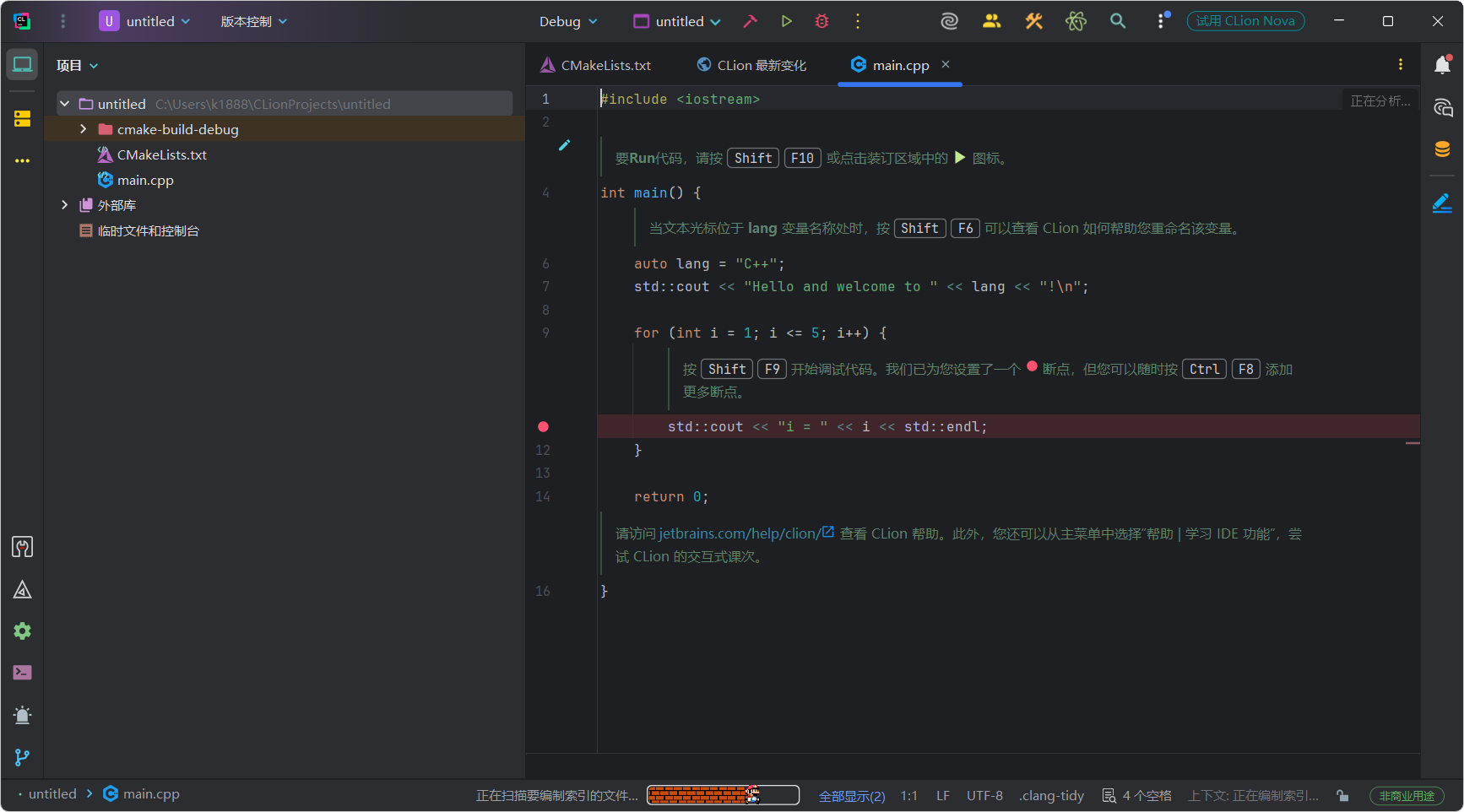This screenshot has height=812, width=1464.
Task: Change the 4 个空格 indent setting
Action: point(1137,796)
